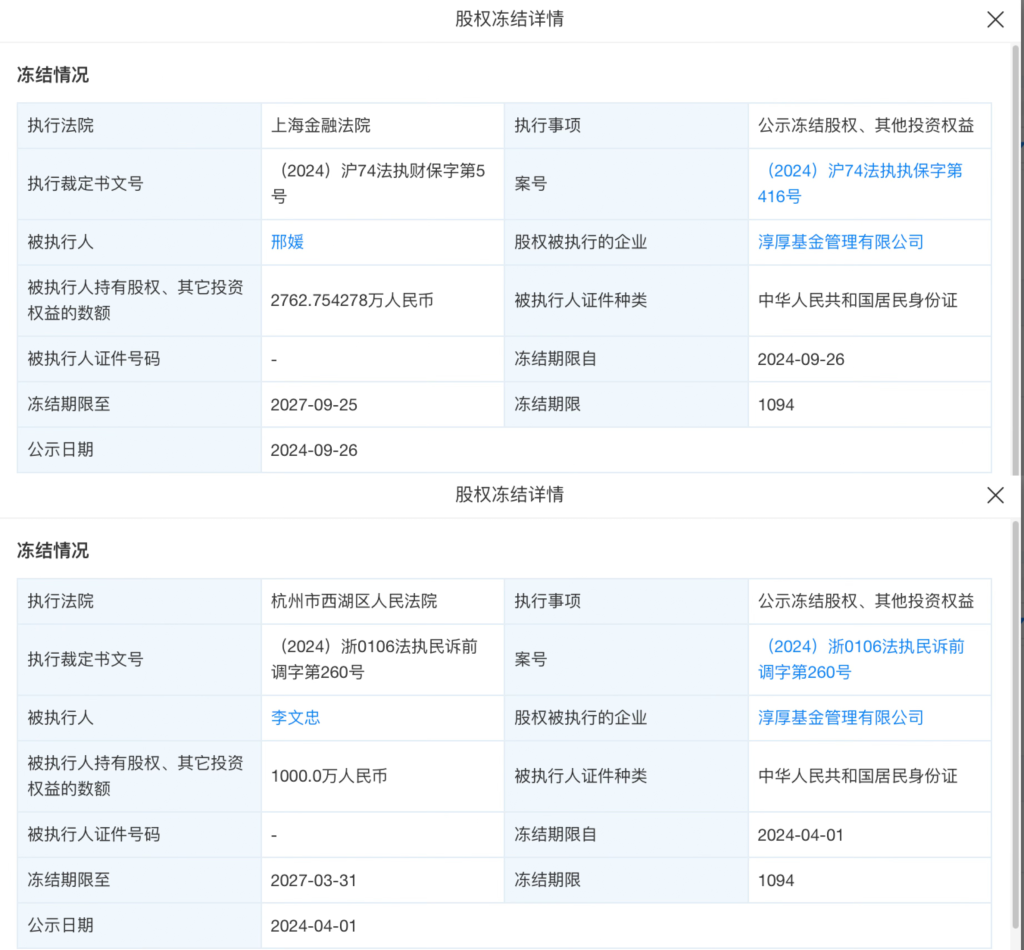Click the upper 冻结情况 section heading
The height and width of the screenshot is (950, 1024).
(53, 75)
